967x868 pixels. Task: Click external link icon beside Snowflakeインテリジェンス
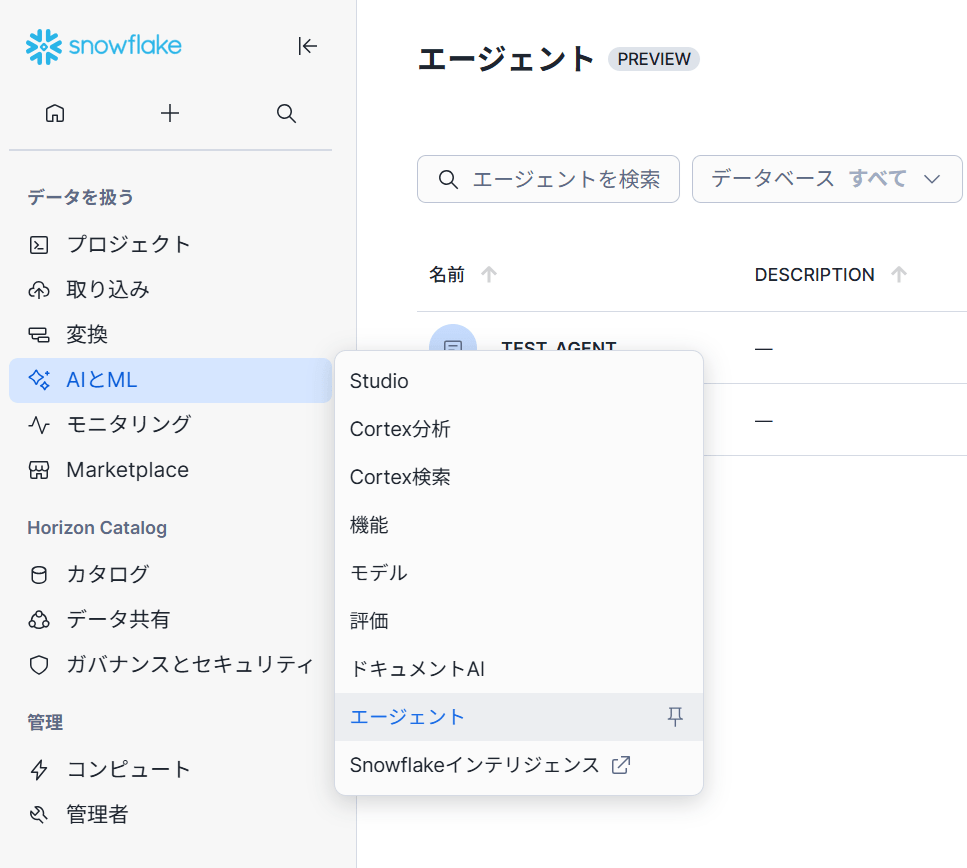tap(621, 765)
